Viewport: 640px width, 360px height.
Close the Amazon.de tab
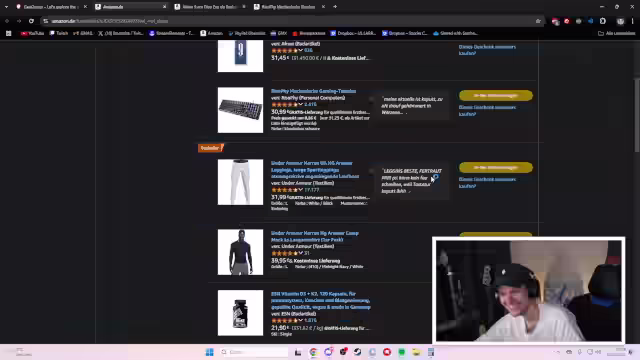[x=164, y=7]
